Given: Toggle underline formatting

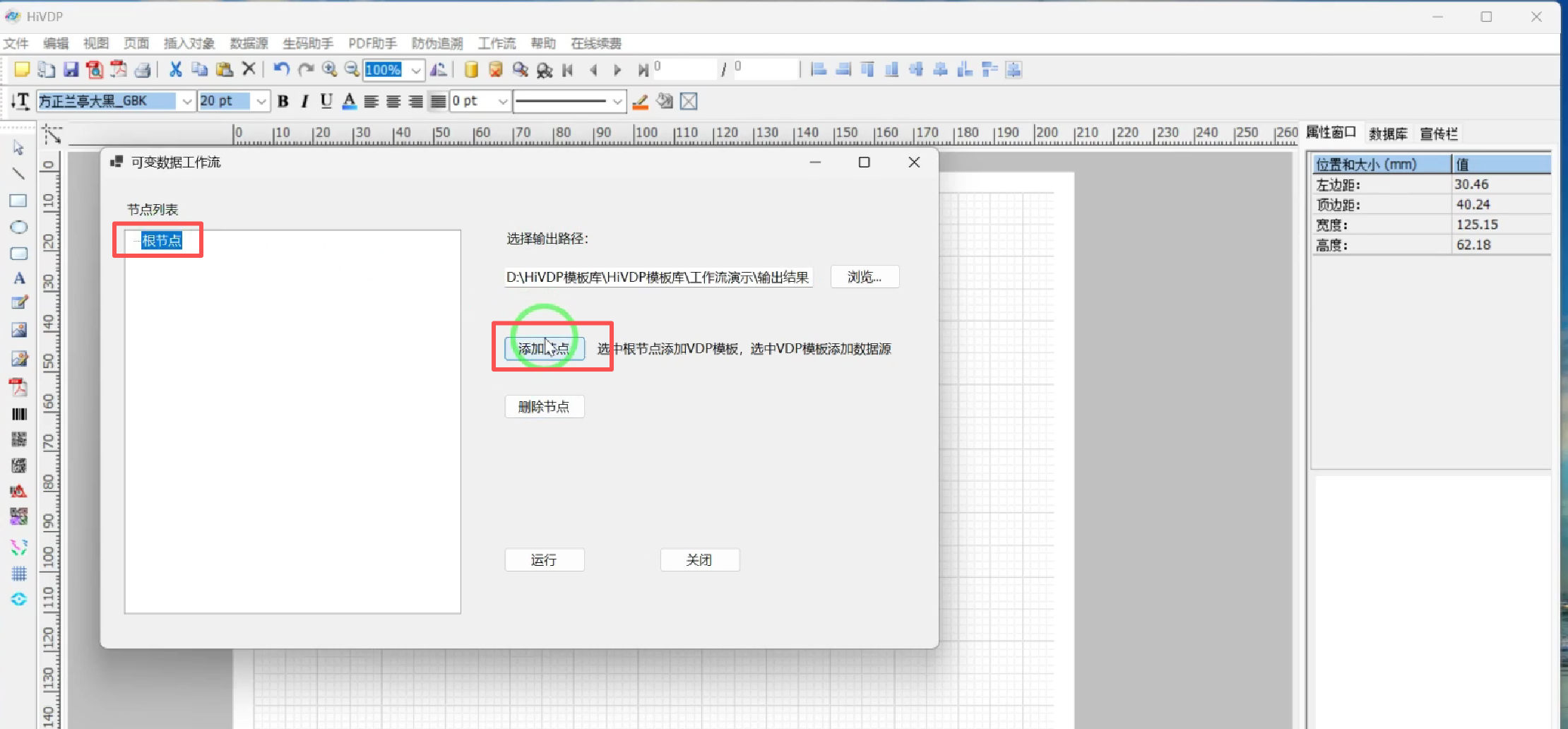Looking at the screenshot, I should click(326, 102).
